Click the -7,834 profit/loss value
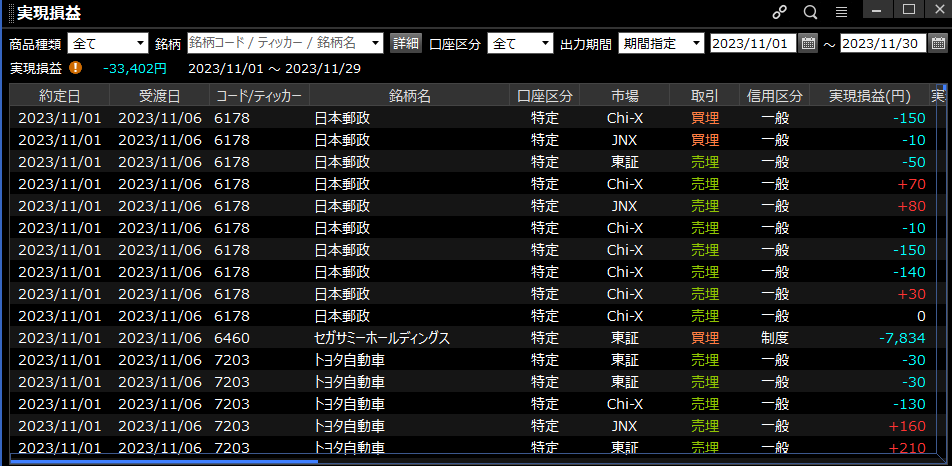This screenshot has height=466, width=952. tap(902, 338)
